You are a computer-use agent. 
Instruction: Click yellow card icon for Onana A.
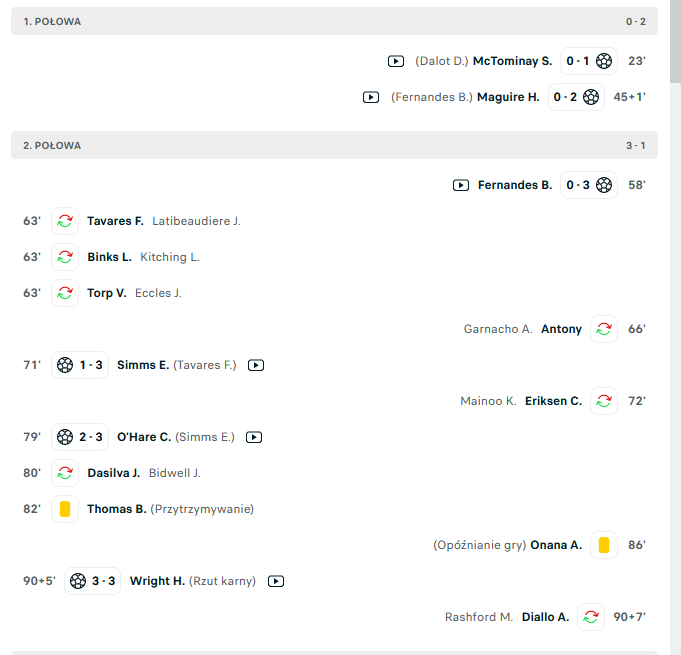604,545
